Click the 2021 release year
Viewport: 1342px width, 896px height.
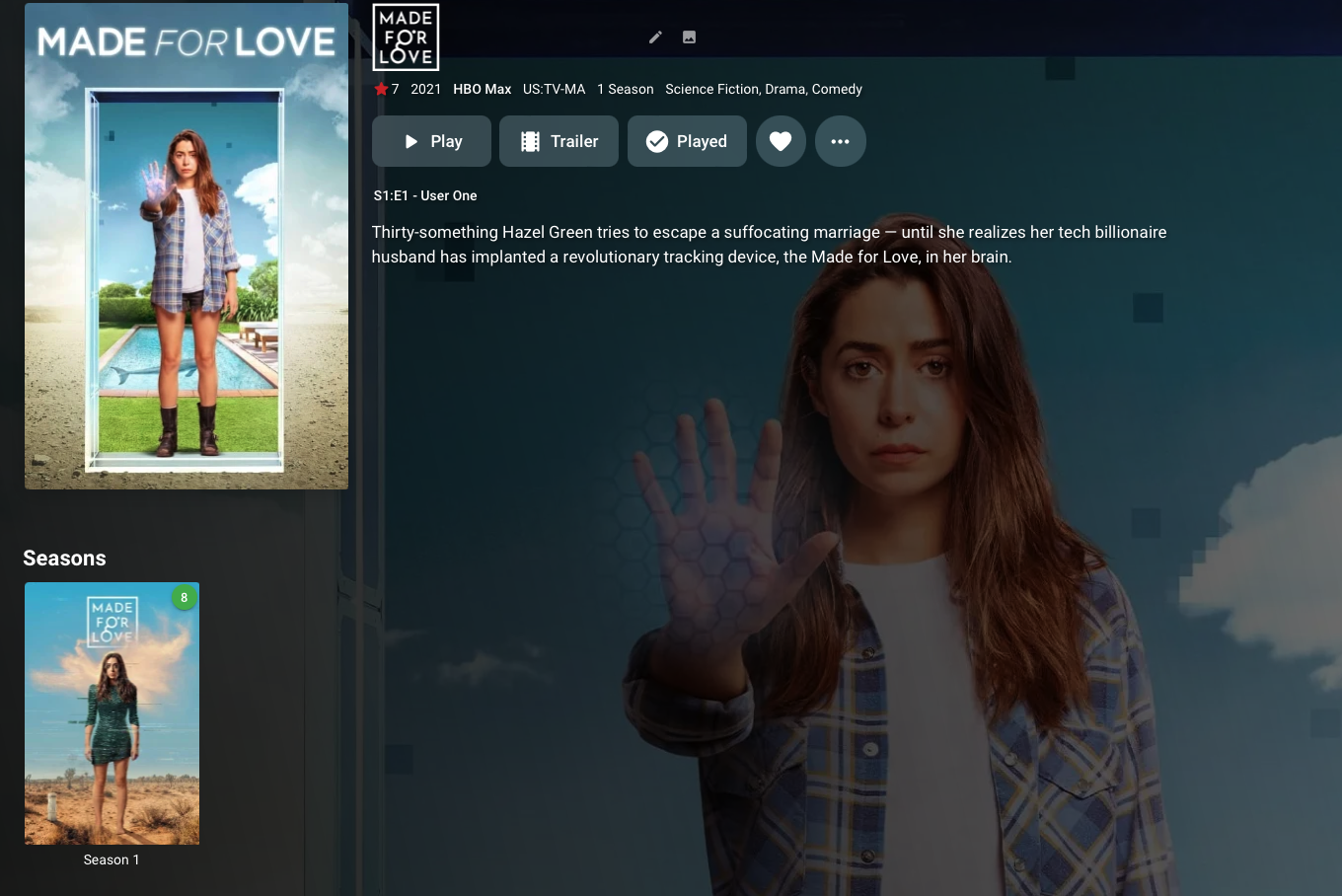[426, 89]
